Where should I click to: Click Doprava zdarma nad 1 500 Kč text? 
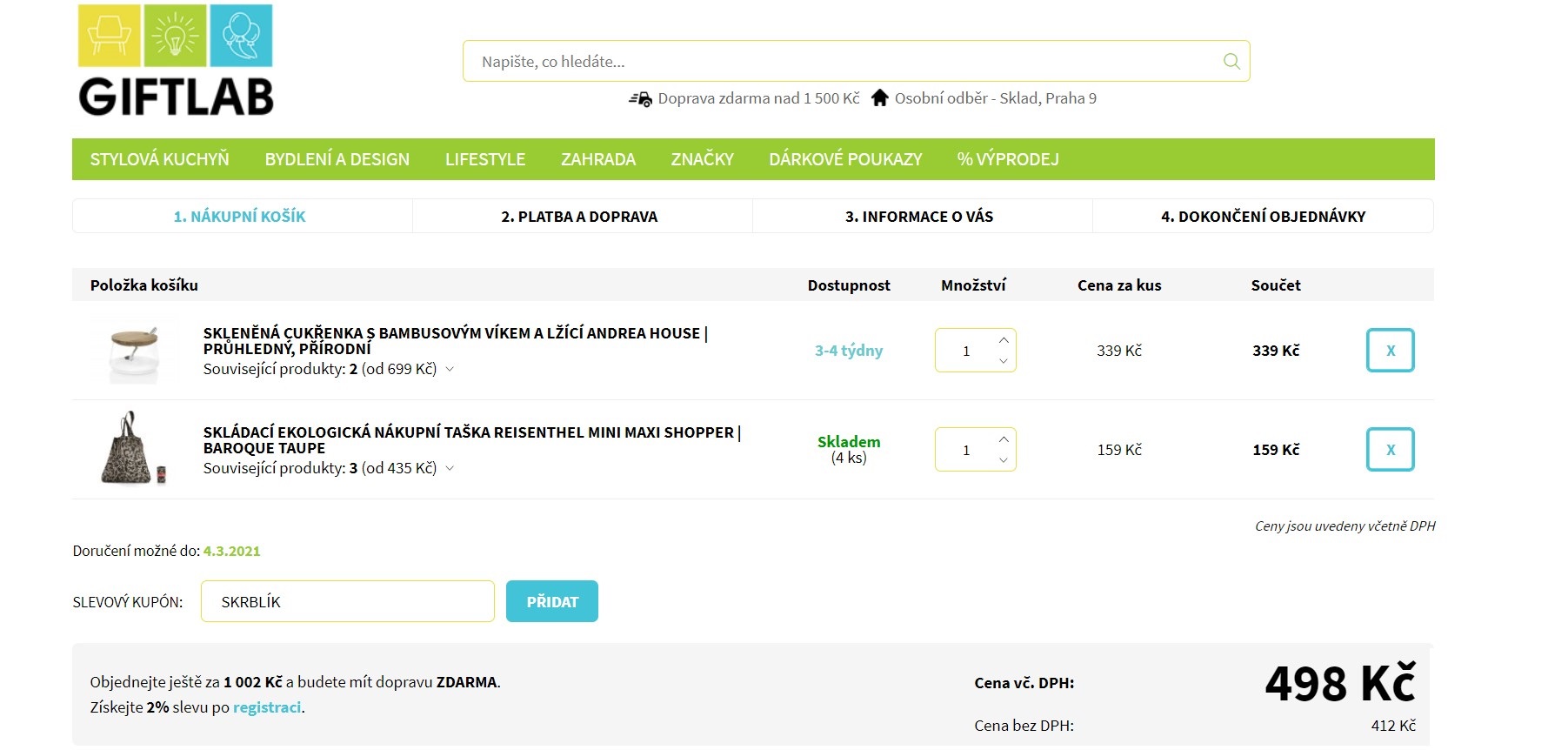[x=758, y=98]
